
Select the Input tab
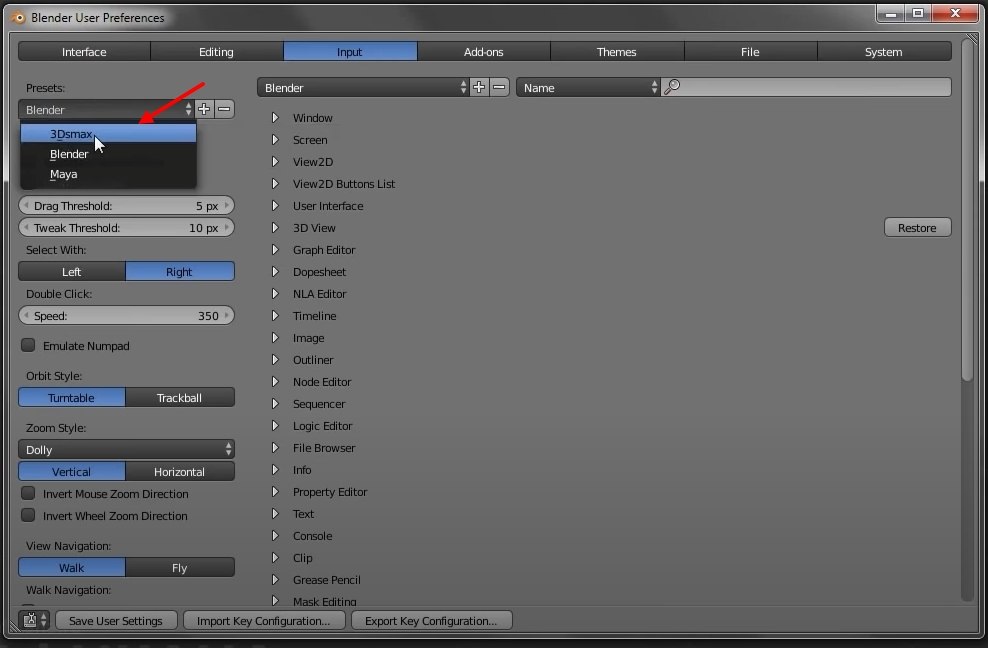[x=350, y=52]
